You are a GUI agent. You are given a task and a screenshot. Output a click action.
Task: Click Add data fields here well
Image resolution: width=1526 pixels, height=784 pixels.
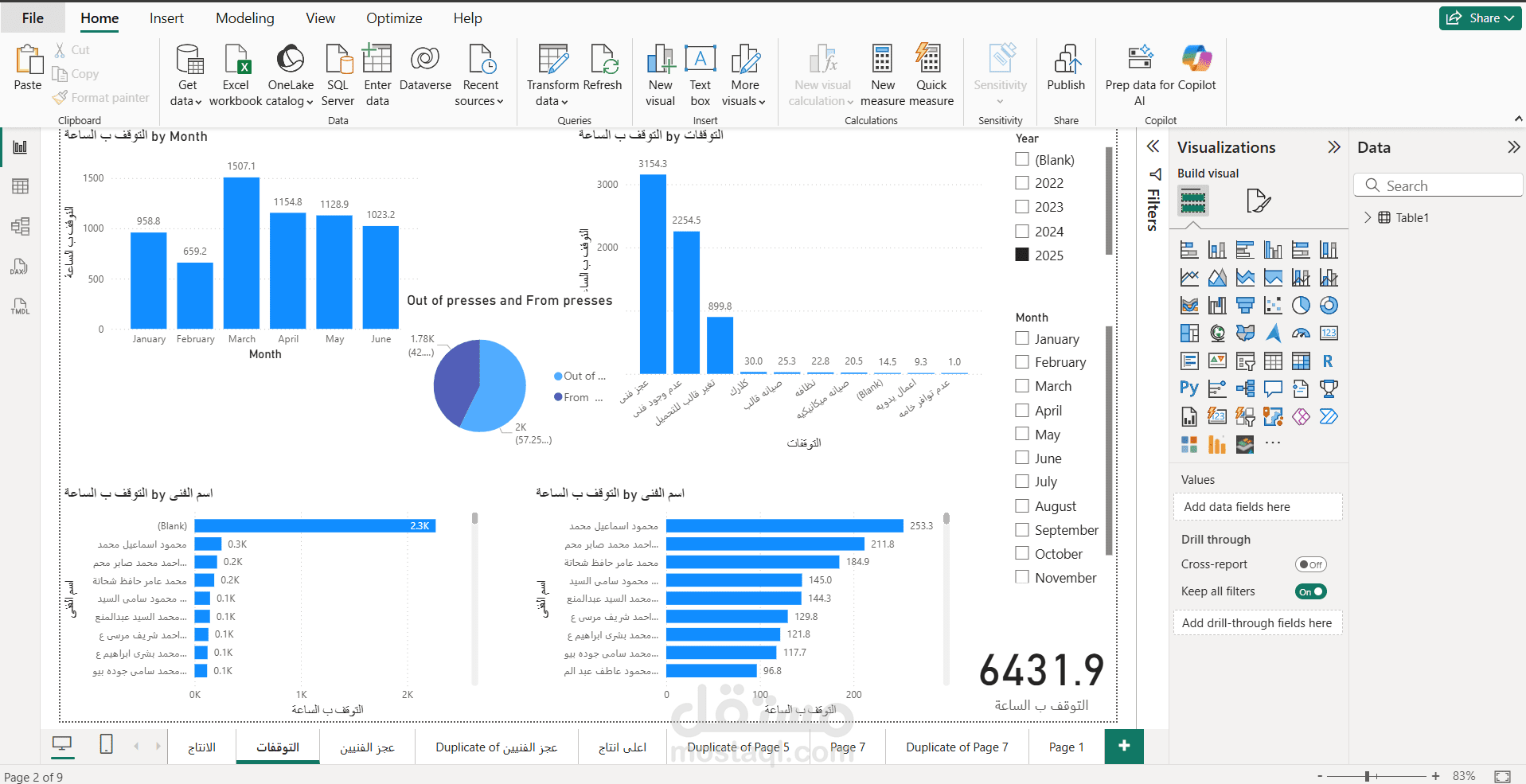pos(1258,507)
